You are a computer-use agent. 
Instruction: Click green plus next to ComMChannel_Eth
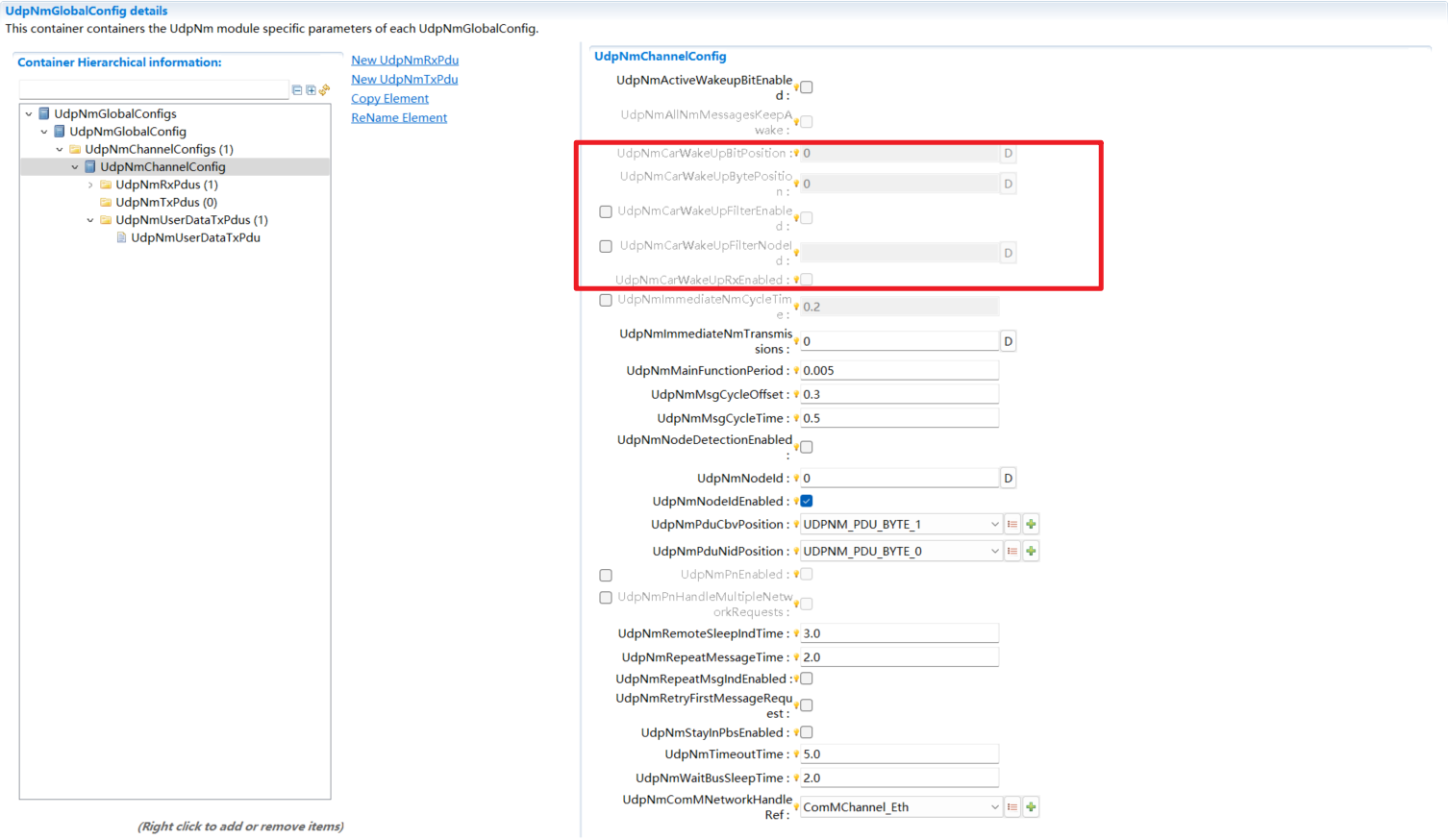[x=1031, y=807]
